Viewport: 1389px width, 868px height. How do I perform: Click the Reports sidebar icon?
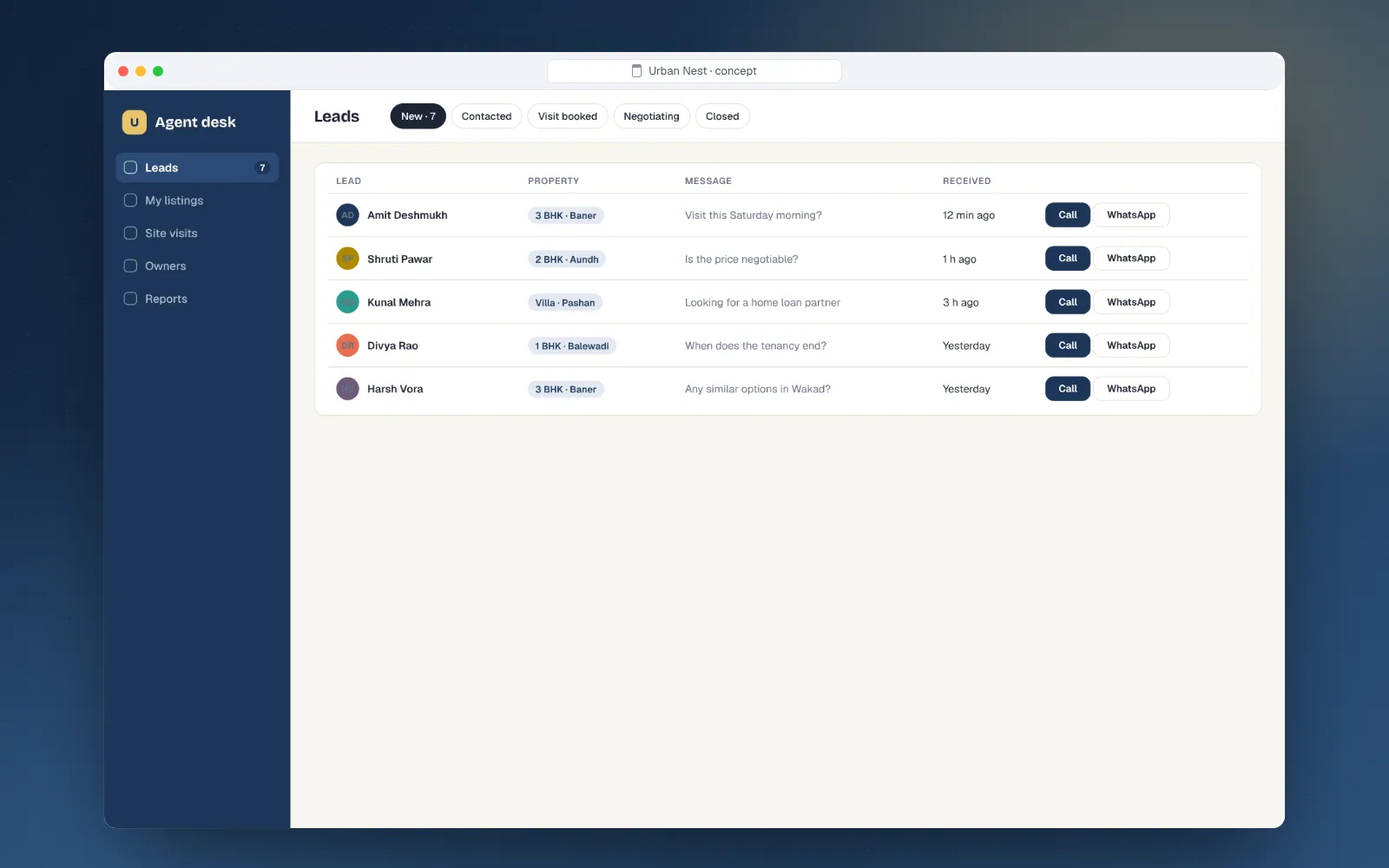(x=130, y=299)
